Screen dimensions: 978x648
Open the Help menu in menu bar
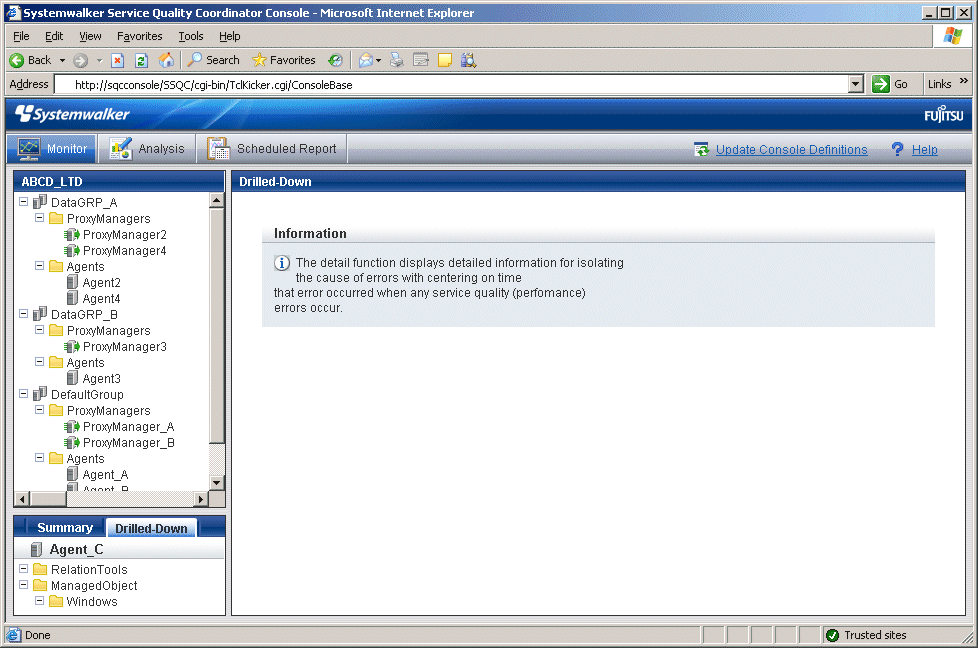point(230,36)
